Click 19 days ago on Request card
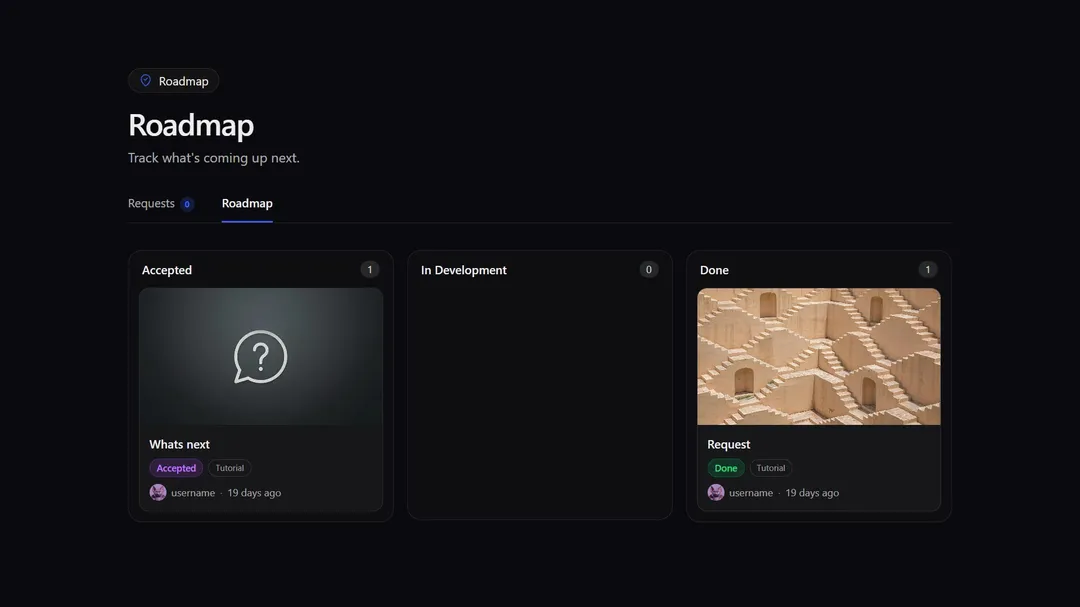The image size is (1080, 607). (x=812, y=493)
